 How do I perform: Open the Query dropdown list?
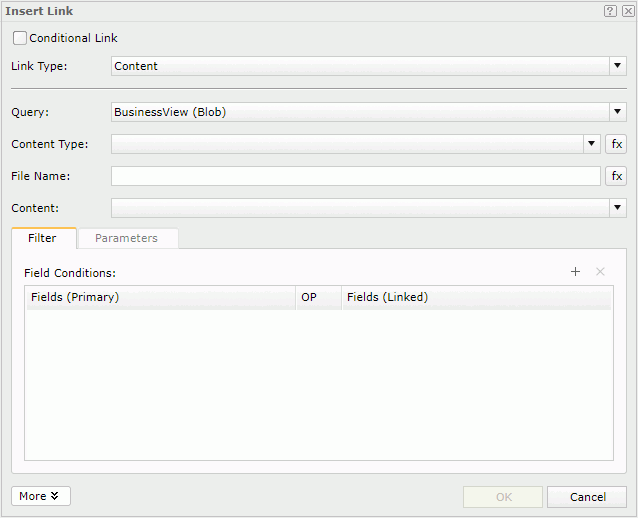coord(617,112)
